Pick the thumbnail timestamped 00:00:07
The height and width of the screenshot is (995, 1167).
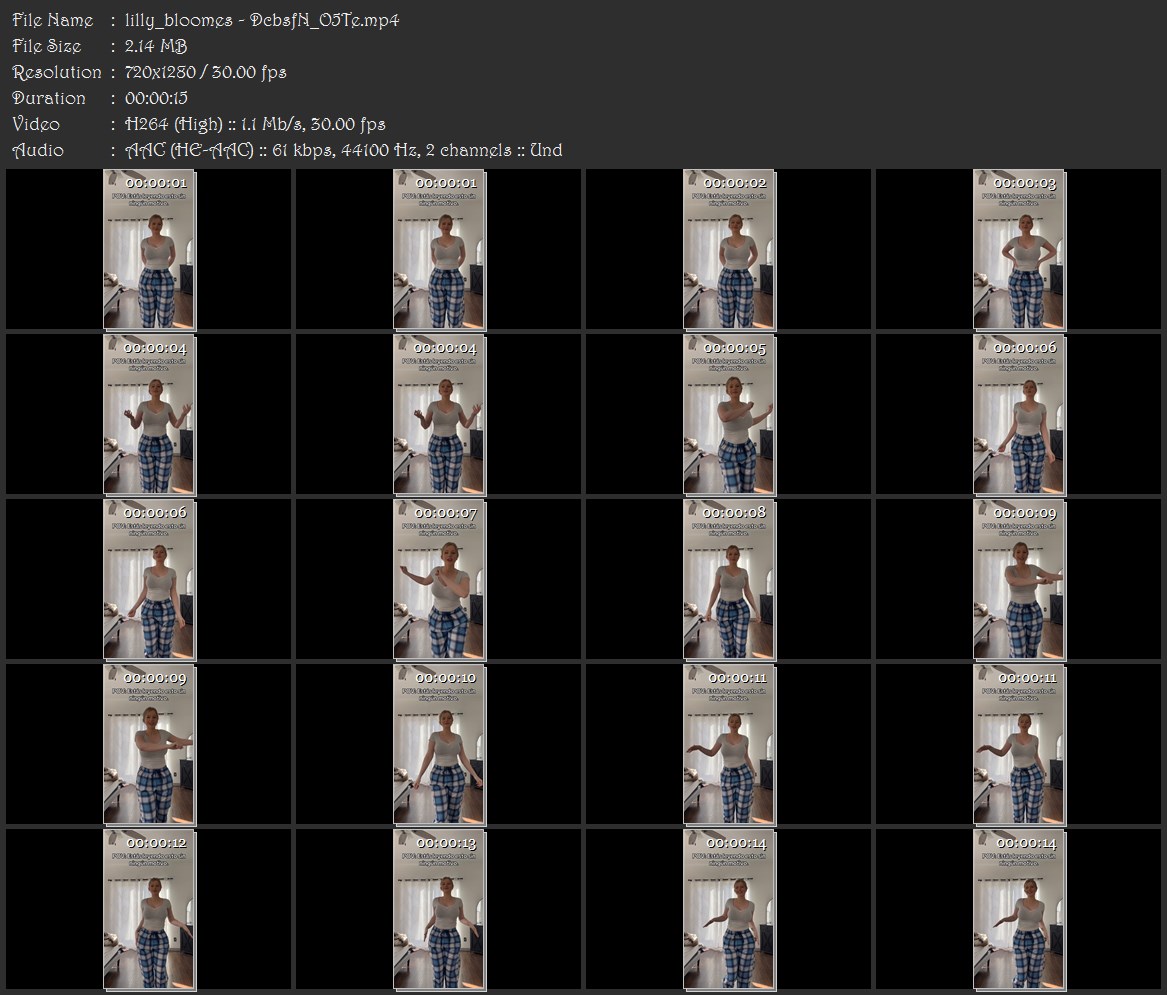point(438,580)
